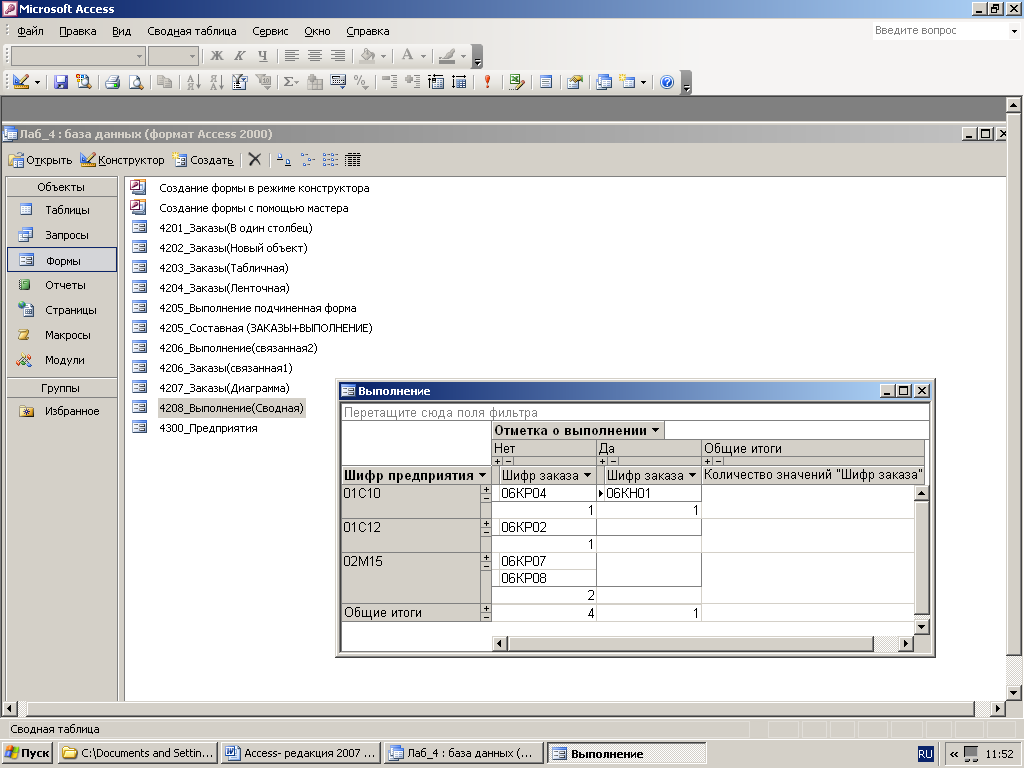Switch to List view icon

coord(330,160)
